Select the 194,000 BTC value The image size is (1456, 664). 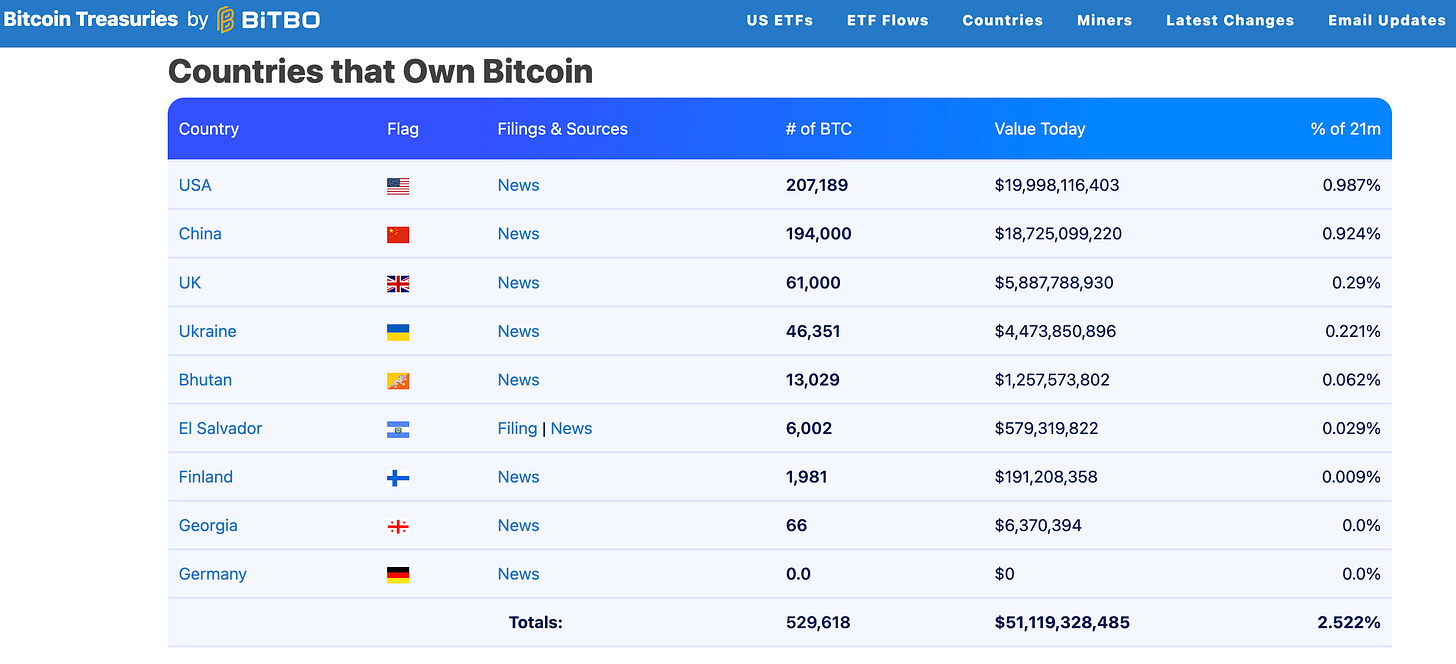[x=819, y=233]
